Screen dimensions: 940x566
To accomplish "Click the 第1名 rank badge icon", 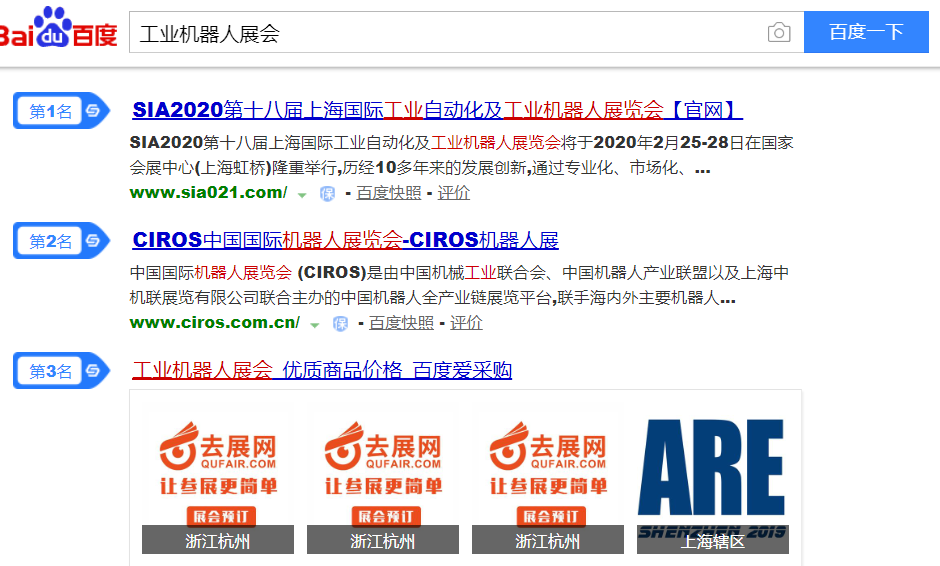I will (62, 111).
